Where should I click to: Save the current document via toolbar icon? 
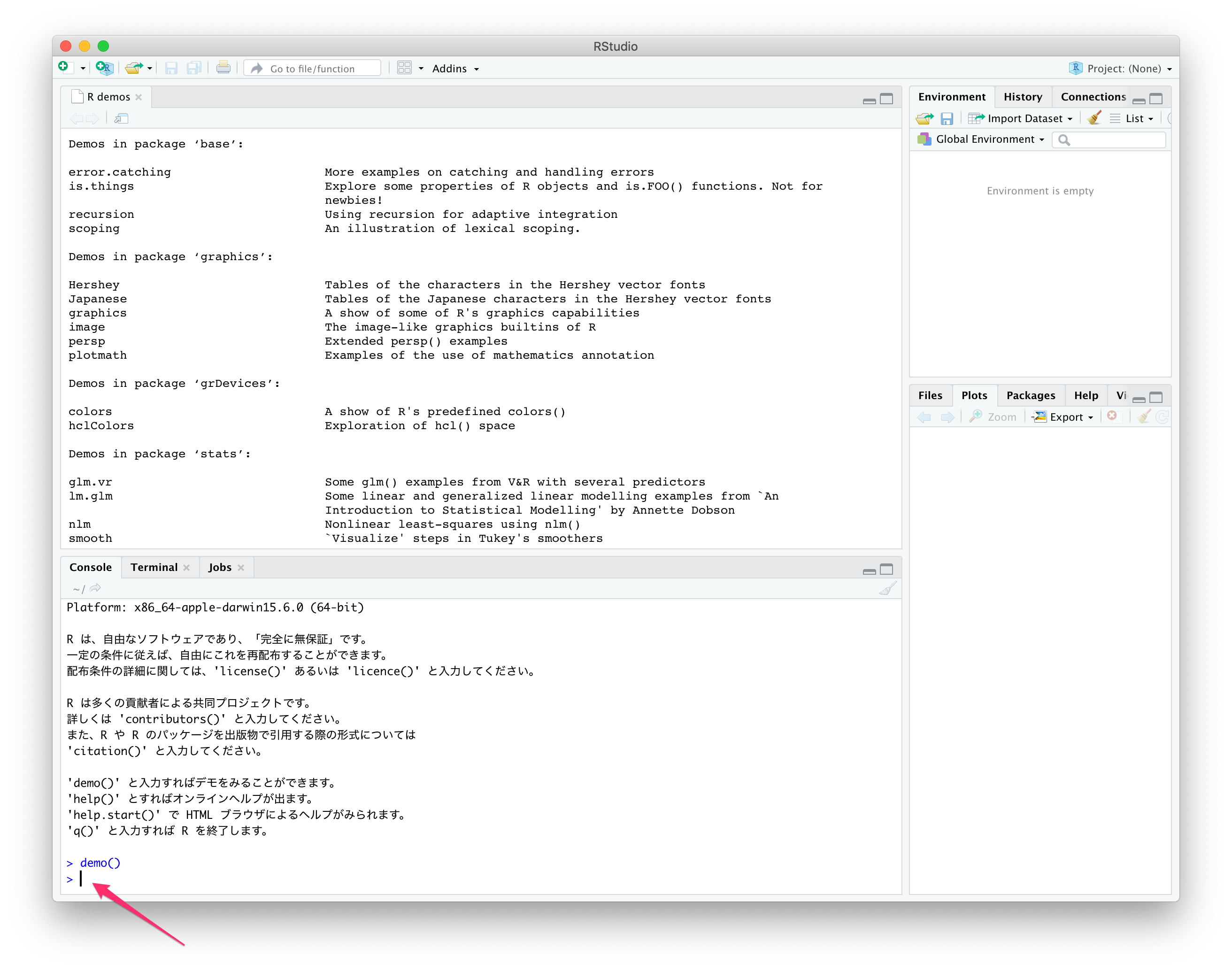[x=171, y=68]
